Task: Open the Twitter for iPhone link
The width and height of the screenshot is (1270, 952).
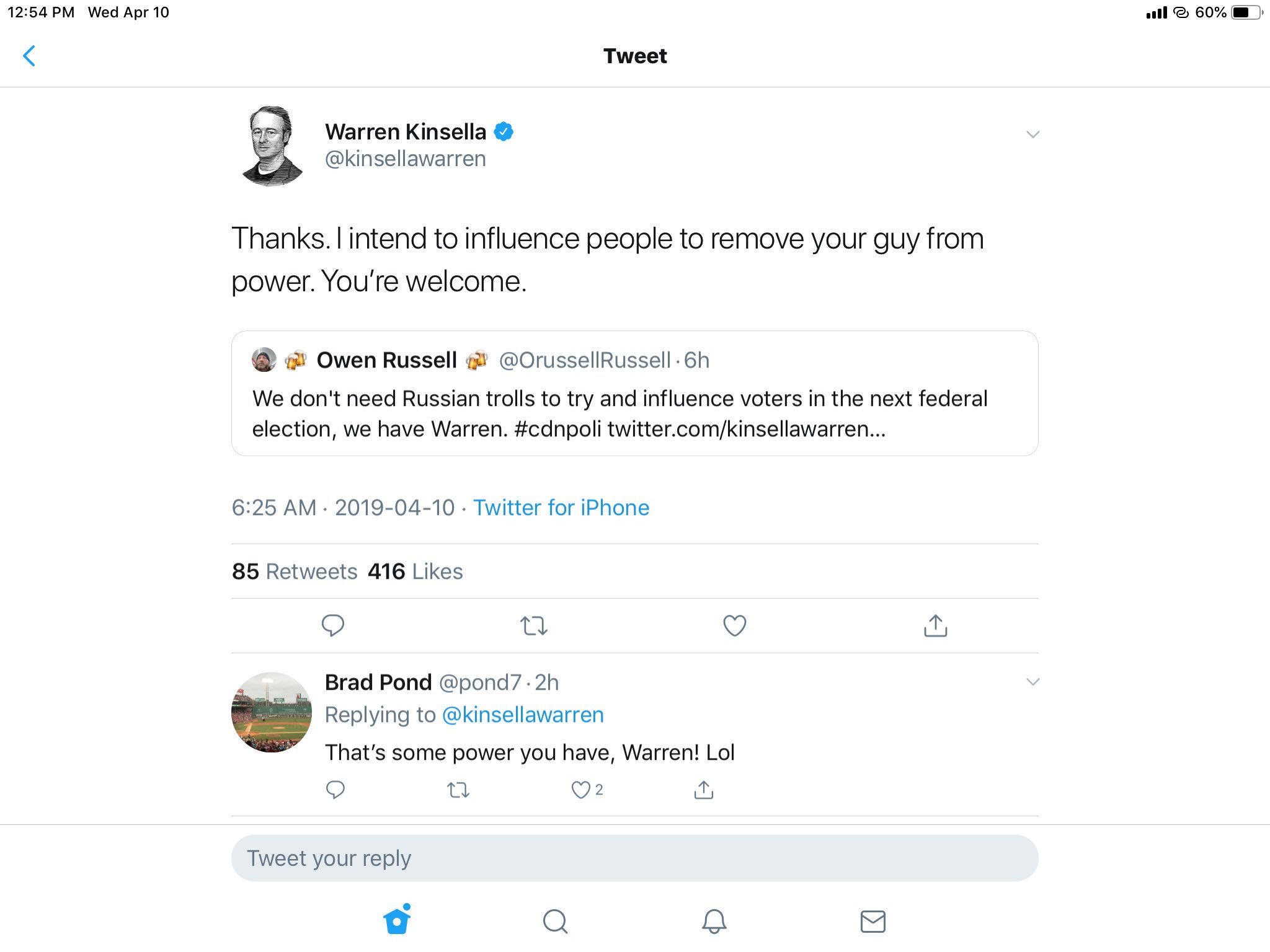Action: click(x=561, y=508)
